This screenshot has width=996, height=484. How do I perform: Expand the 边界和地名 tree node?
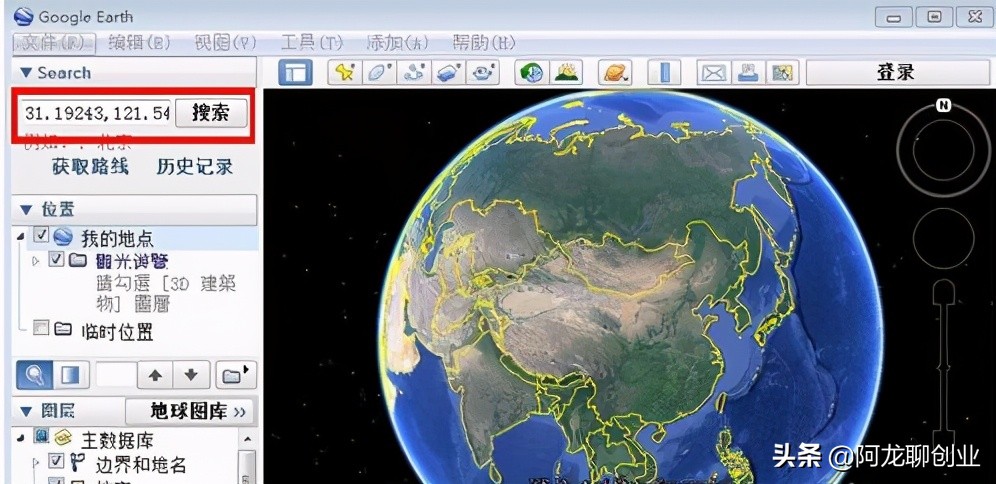point(36,462)
